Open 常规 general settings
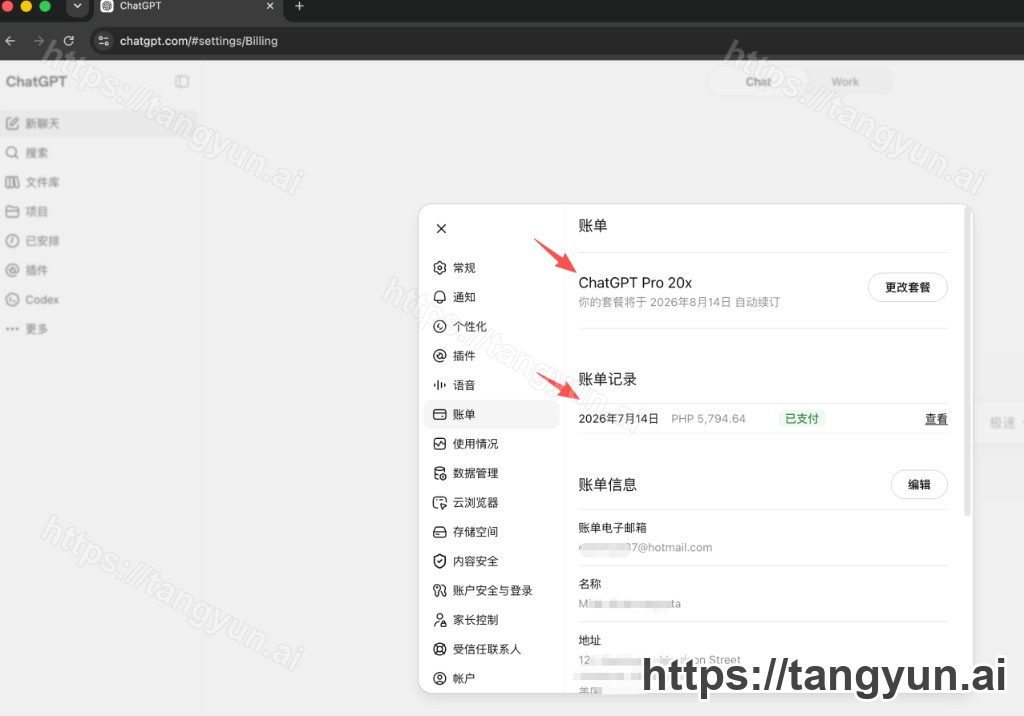Viewport: 1024px width, 716px height. point(491,268)
